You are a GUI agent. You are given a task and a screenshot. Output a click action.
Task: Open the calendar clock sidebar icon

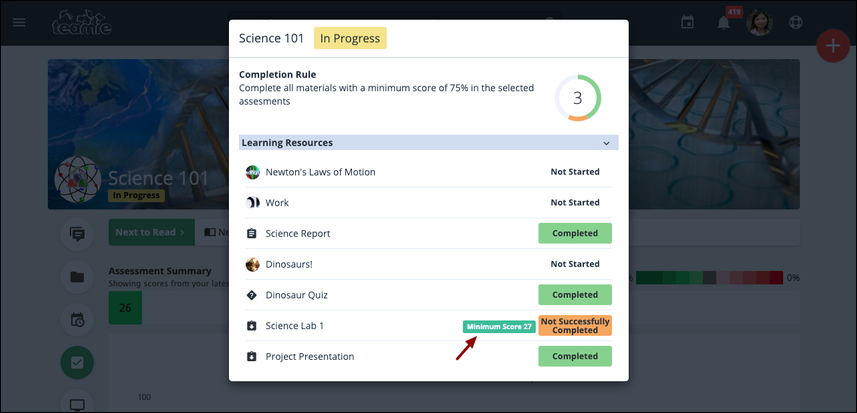click(x=77, y=320)
